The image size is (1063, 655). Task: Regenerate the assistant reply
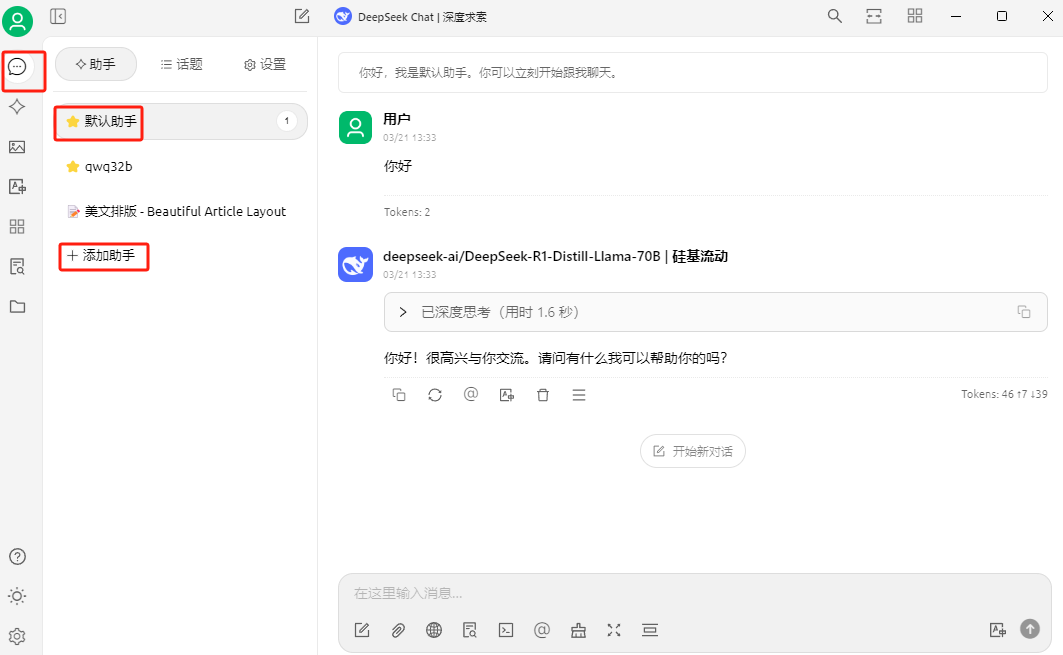pyautogui.click(x=435, y=395)
